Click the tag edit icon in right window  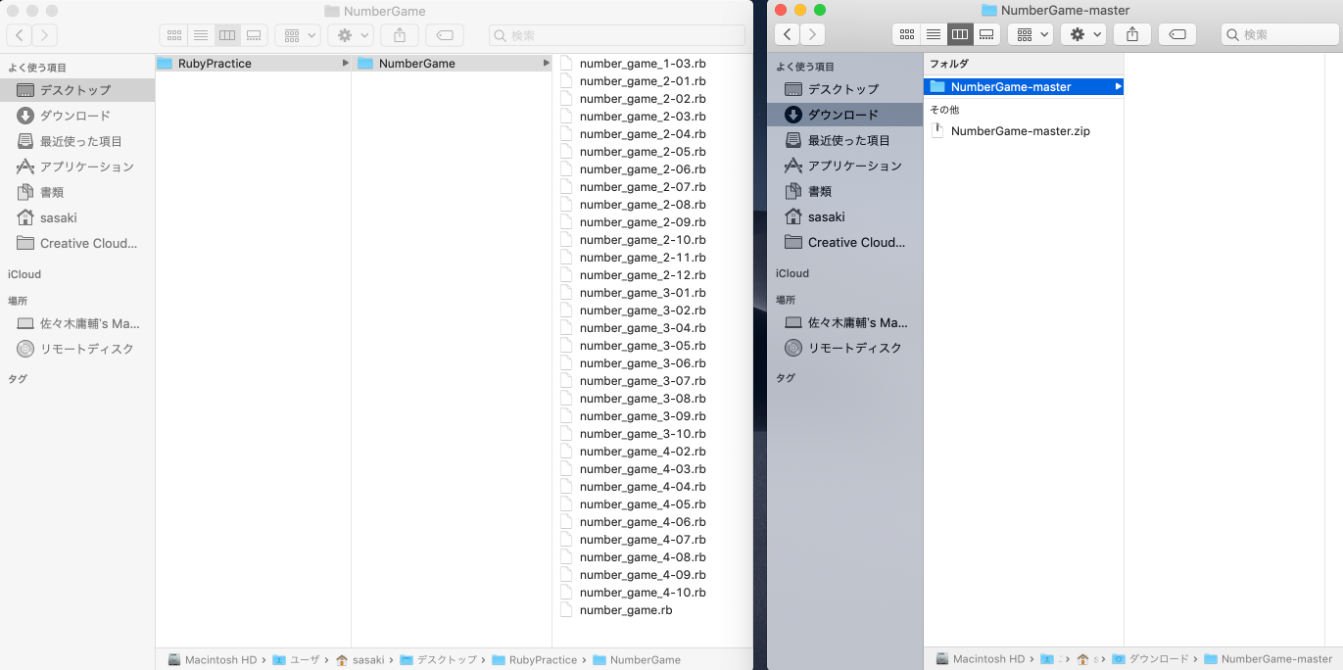(1177, 34)
